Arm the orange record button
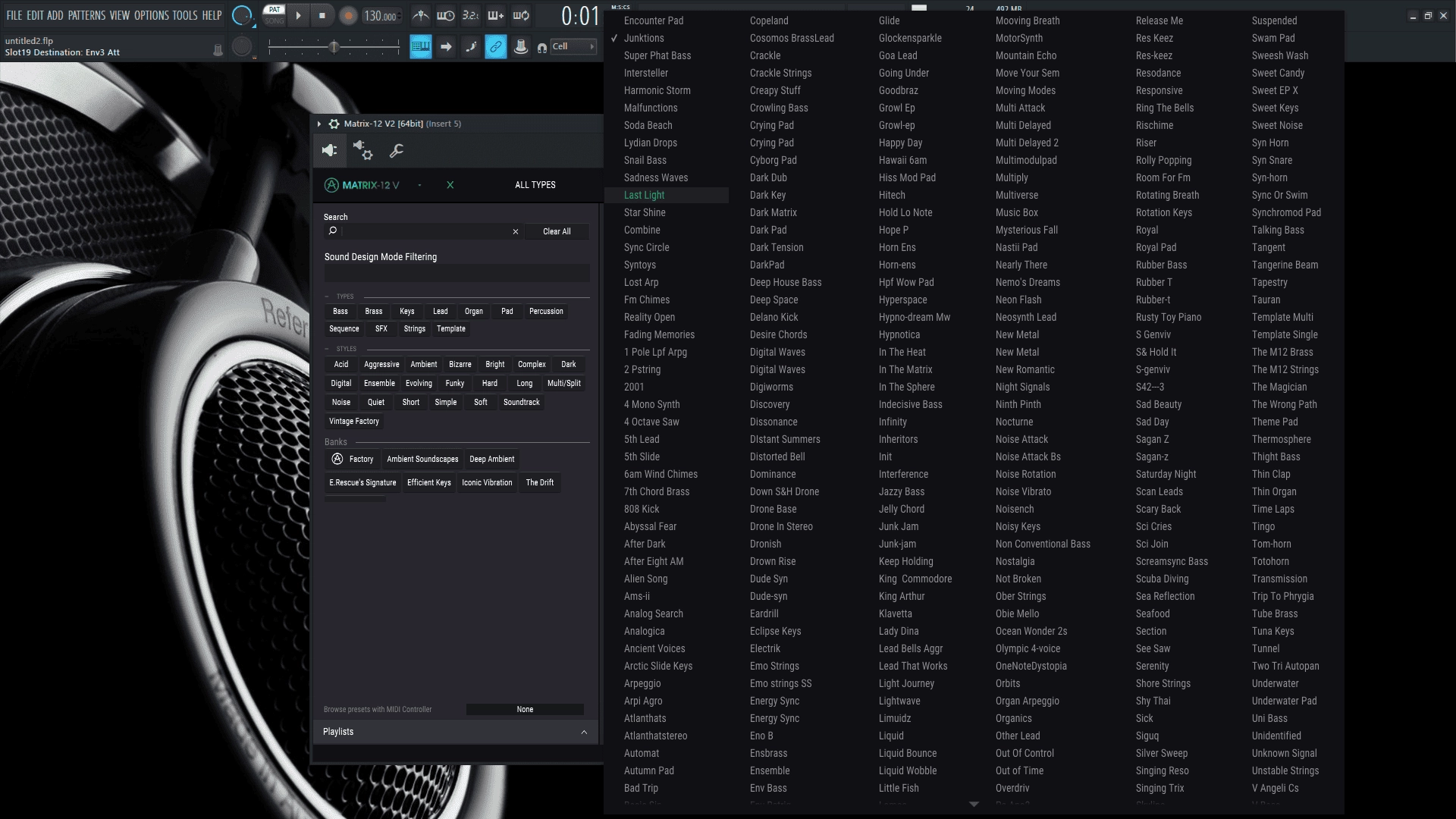The height and width of the screenshot is (819, 1456). pyautogui.click(x=348, y=16)
